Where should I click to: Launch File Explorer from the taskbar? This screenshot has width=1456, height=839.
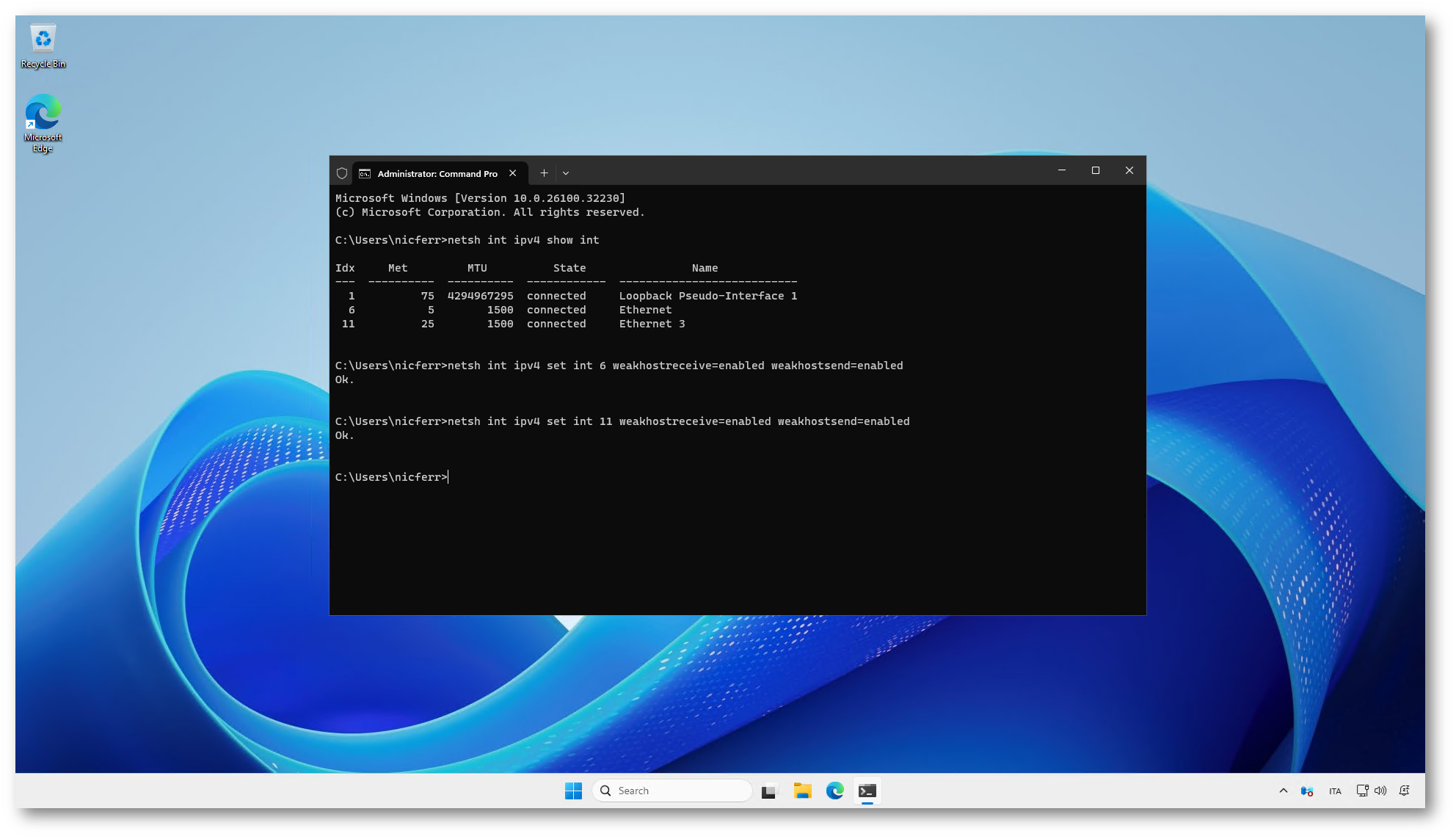802,791
